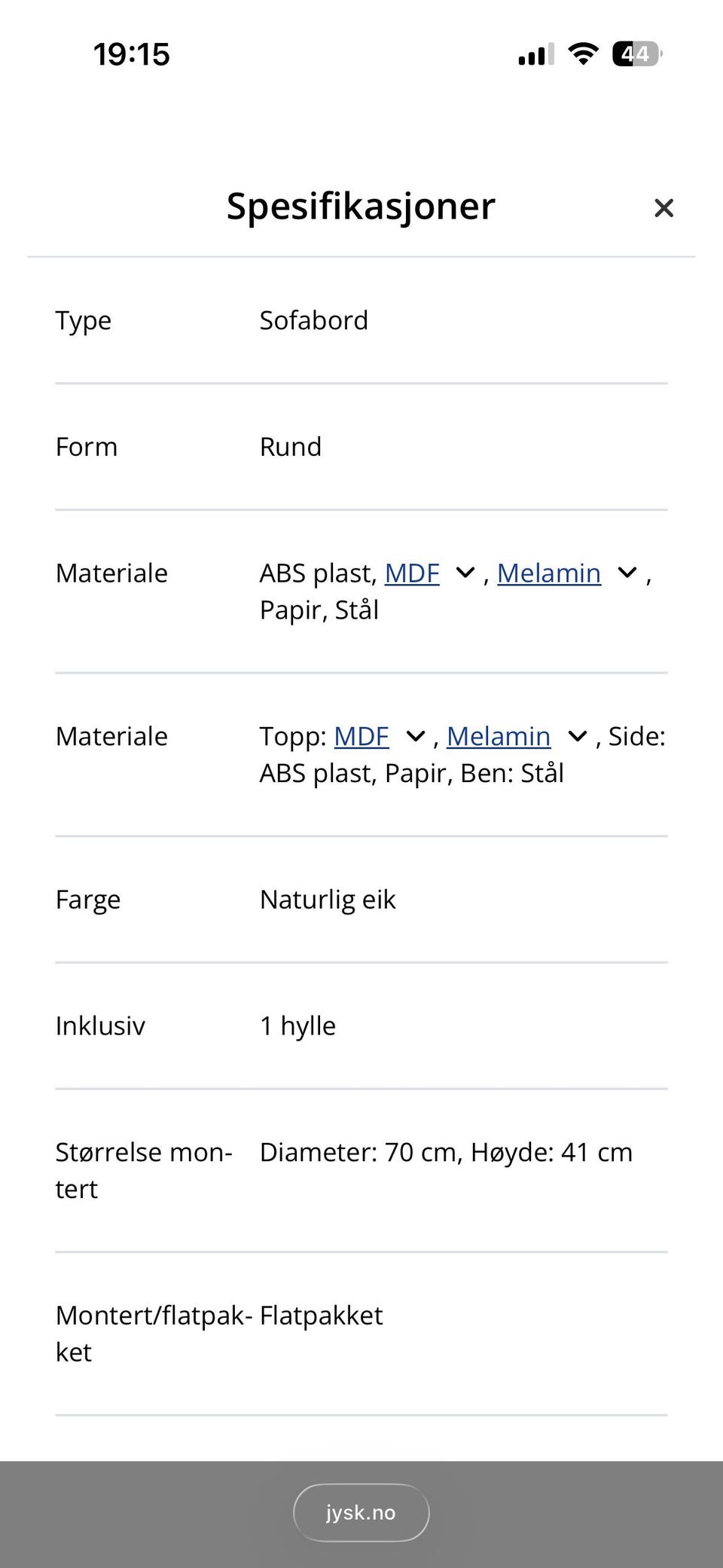
Task: Tap the jysk.no address pill
Action: (361, 1512)
